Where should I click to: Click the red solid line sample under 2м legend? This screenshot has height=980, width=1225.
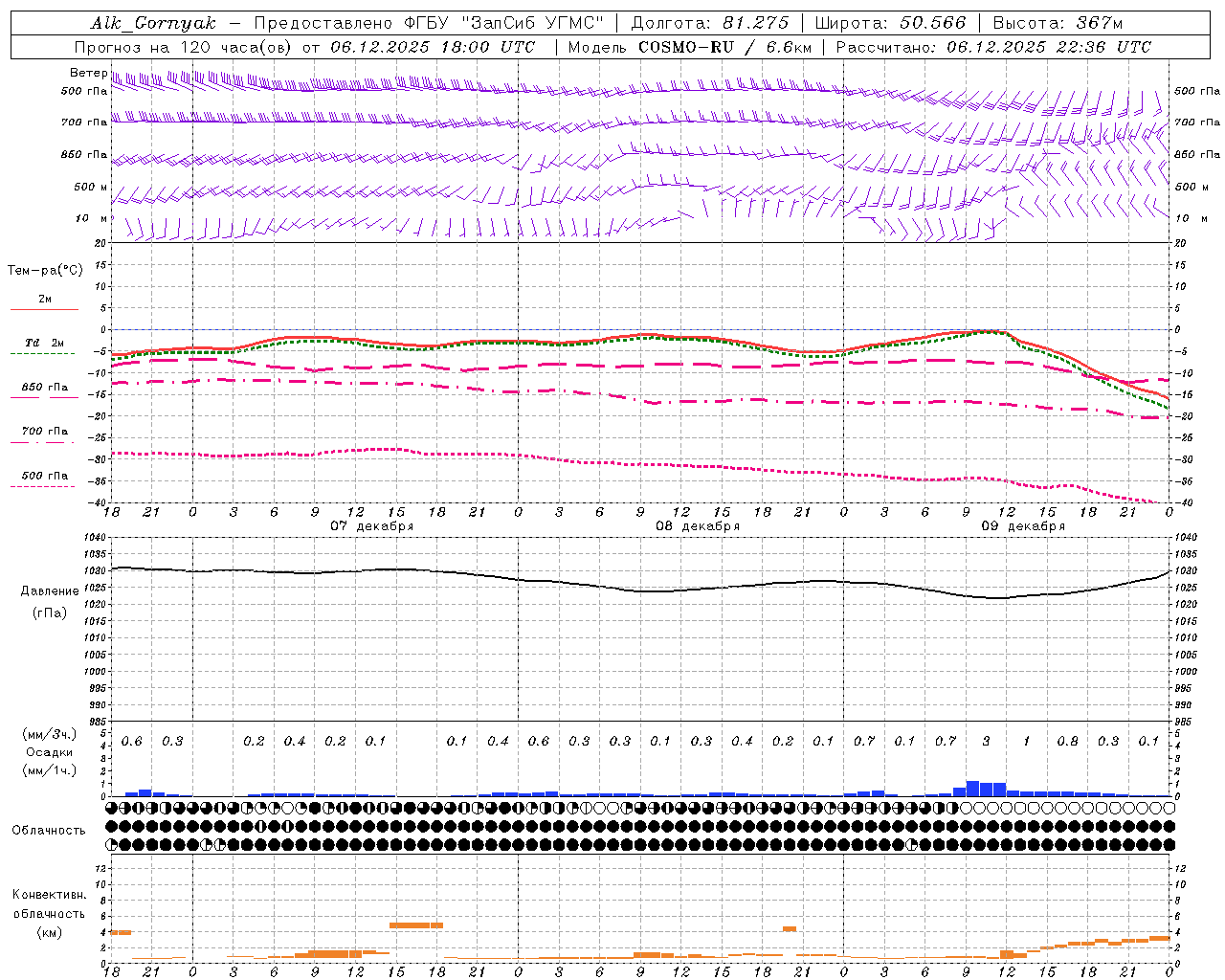(44, 310)
